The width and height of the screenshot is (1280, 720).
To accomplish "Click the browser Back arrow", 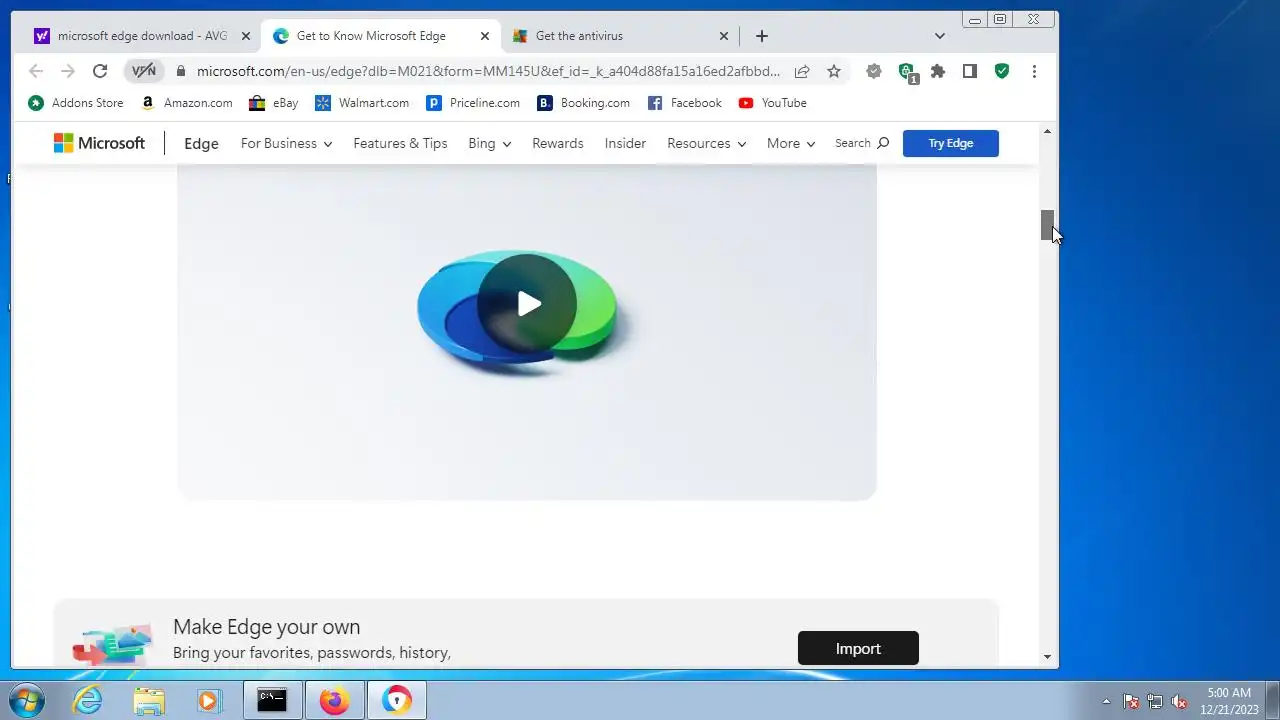I will coord(36,71).
